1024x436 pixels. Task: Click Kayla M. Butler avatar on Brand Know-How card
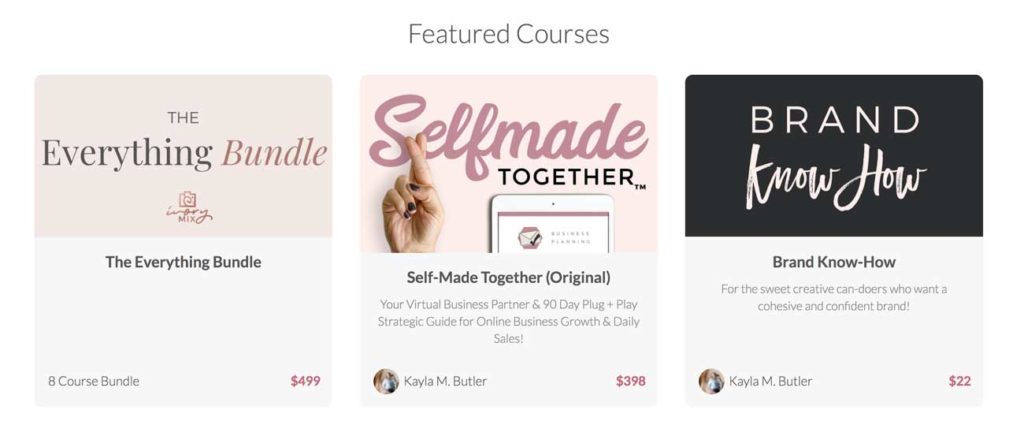[711, 381]
